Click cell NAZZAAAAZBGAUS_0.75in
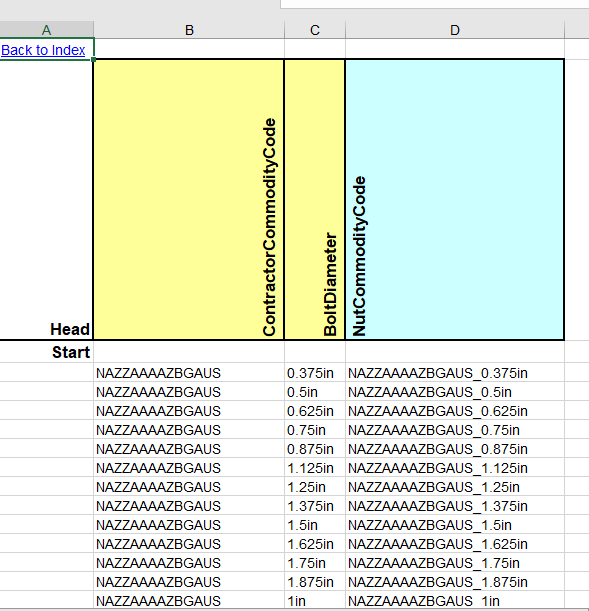Image resolution: width=589 pixels, height=611 pixels. pos(455,430)
